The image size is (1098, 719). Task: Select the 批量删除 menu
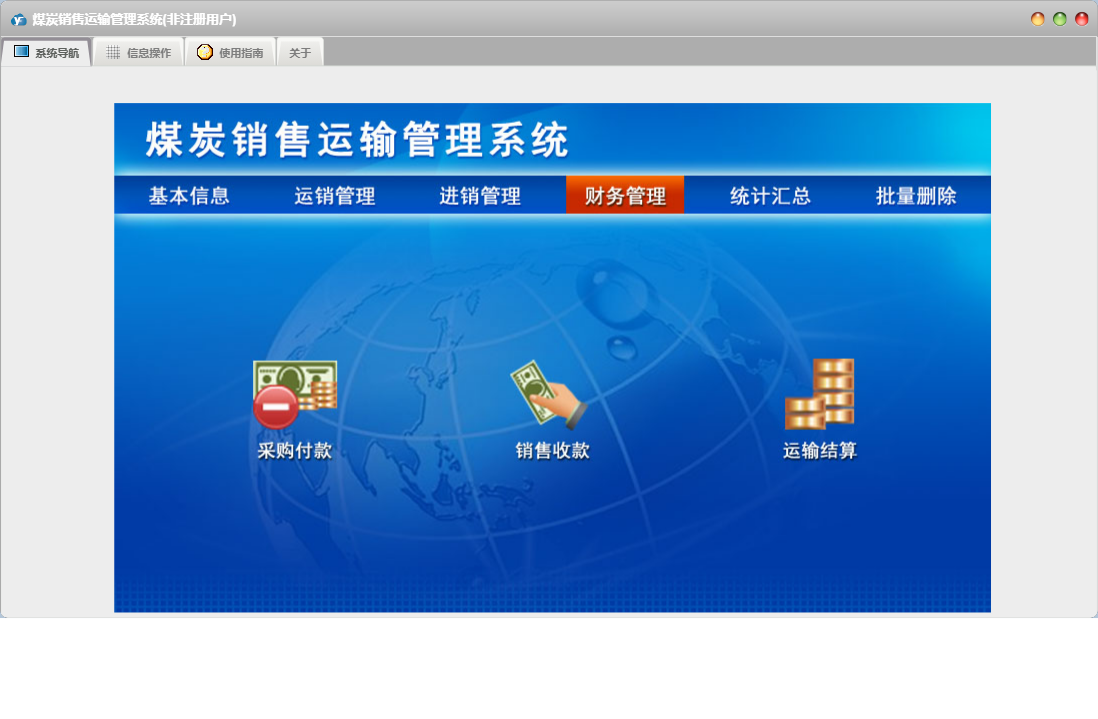(x=916, y=195)
